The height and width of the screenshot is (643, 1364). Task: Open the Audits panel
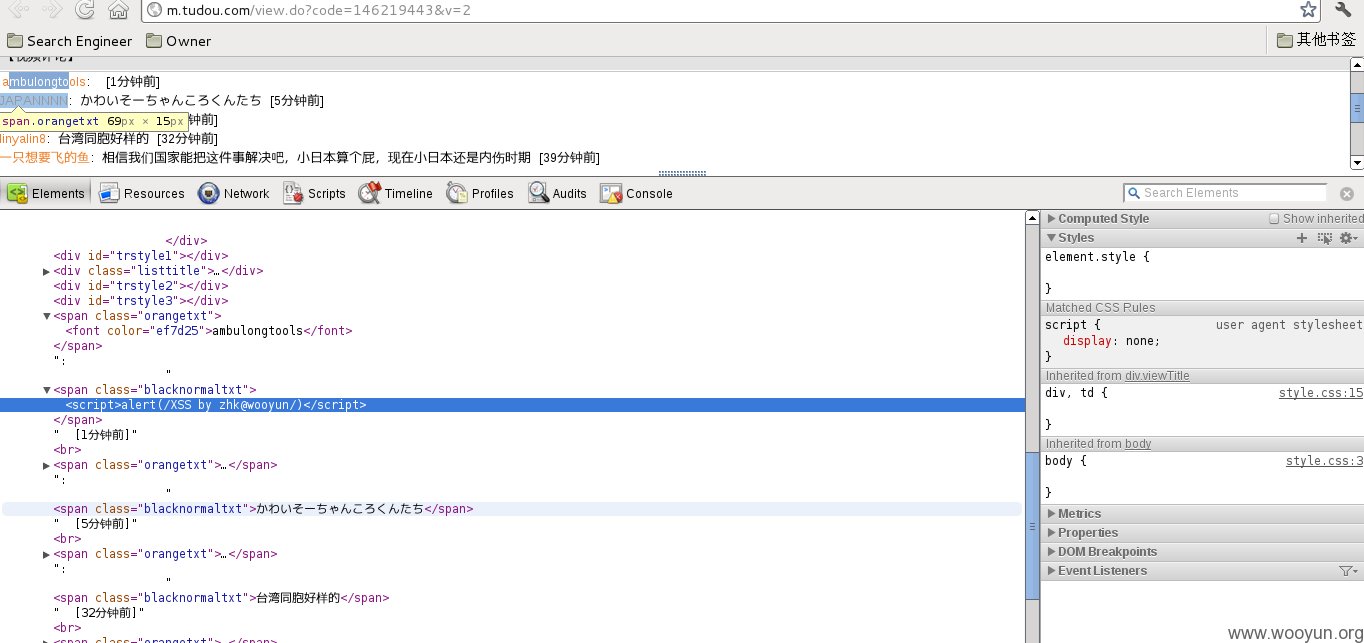point(557,193)
